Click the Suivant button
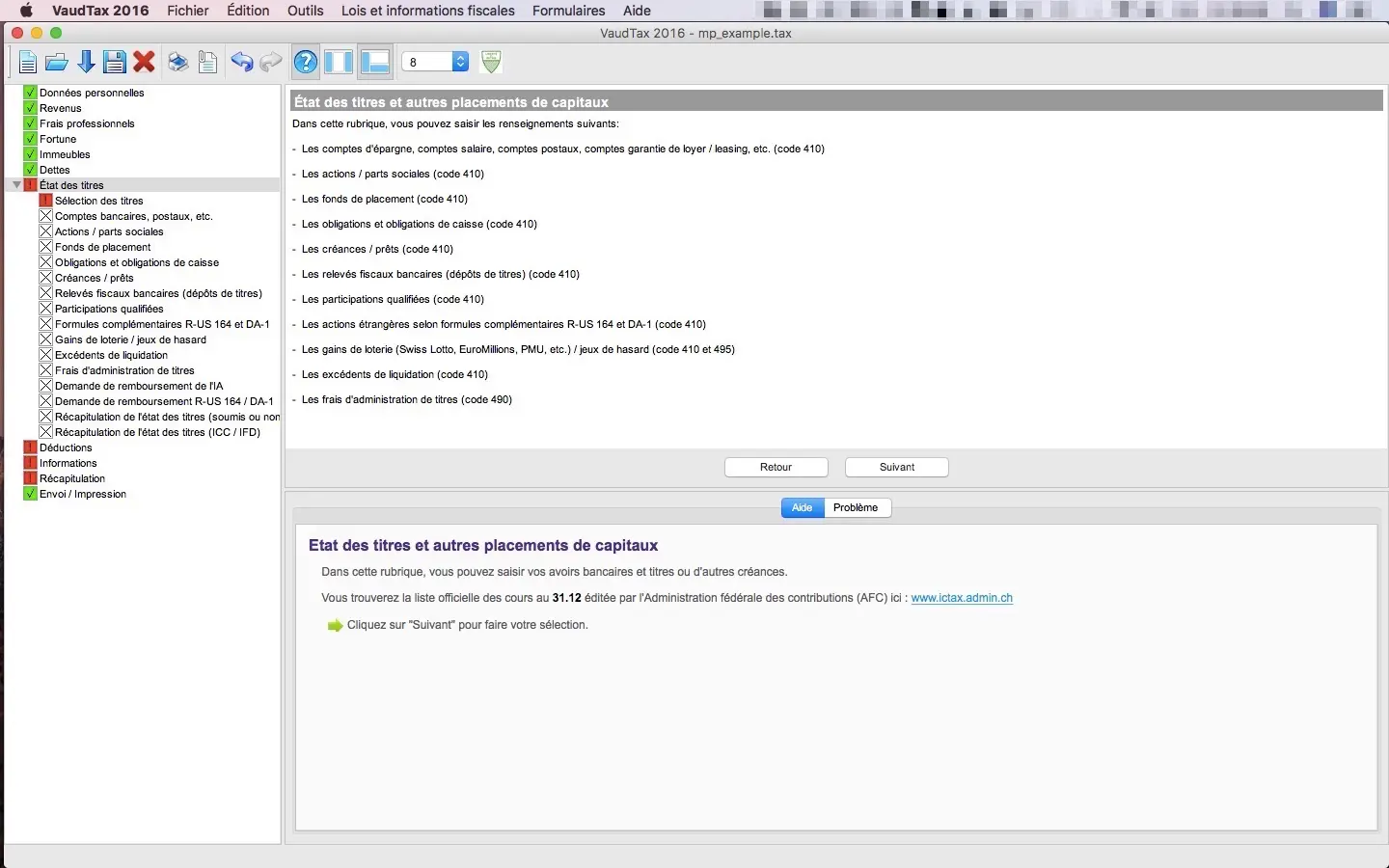Screen dimensions: 1389x868 897,467
